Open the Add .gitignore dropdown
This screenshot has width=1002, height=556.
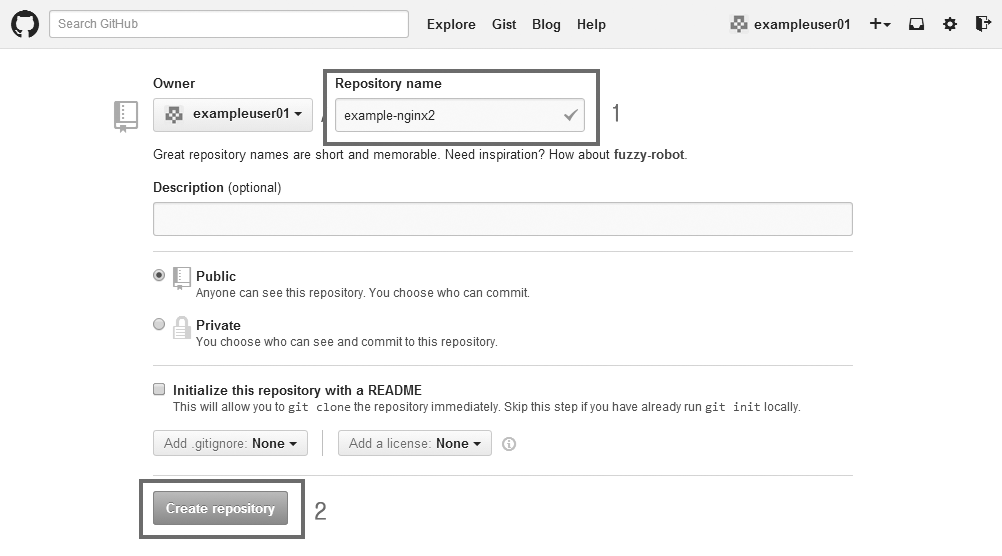pyautogui.click(x=230, y=443)
